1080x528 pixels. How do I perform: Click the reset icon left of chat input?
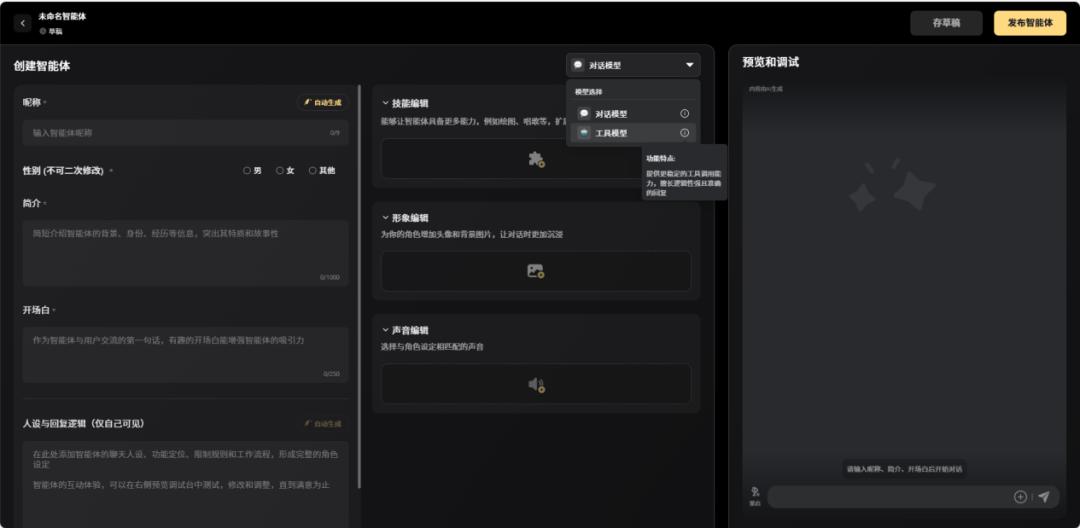(x=755, y=495)
